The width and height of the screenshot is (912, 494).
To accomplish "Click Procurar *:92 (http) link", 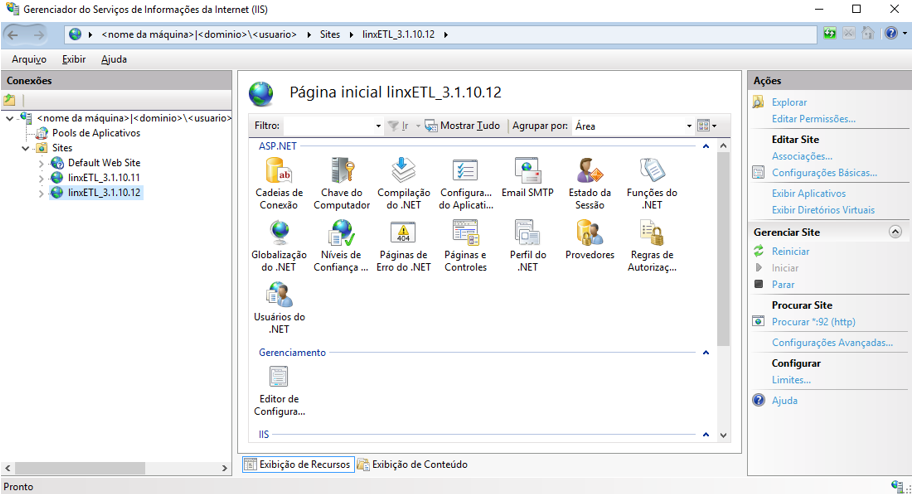I will pyautogui.click(x=813, y=322).
